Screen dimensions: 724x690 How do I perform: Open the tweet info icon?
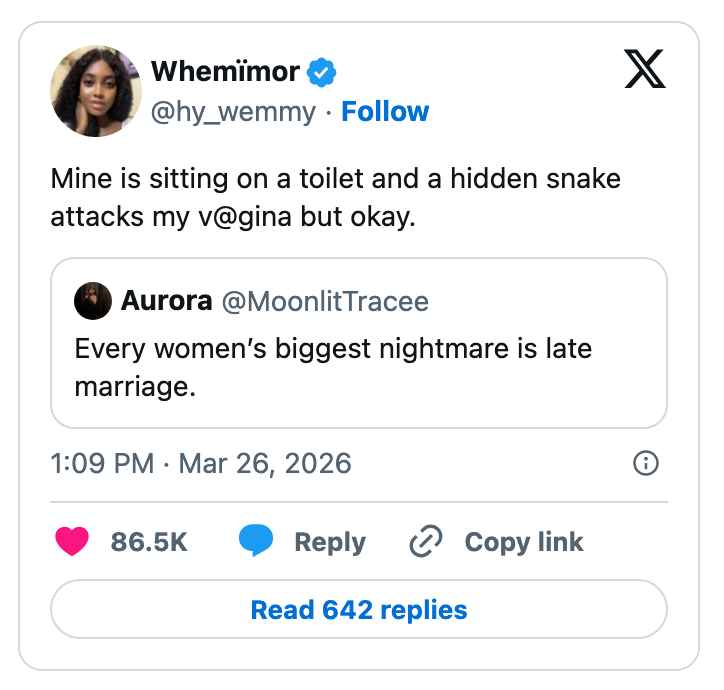pyautogui.click(x=646, y=463)
